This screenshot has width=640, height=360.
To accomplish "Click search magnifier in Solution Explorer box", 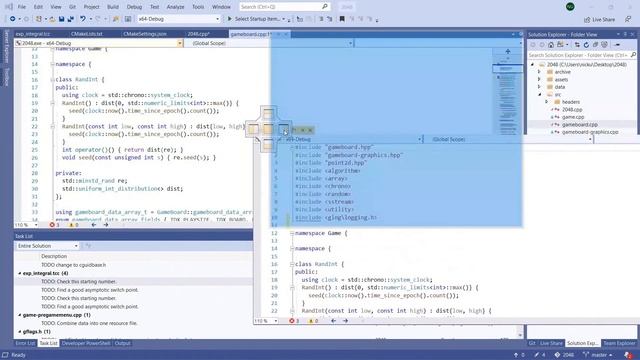I will point(633,55).
